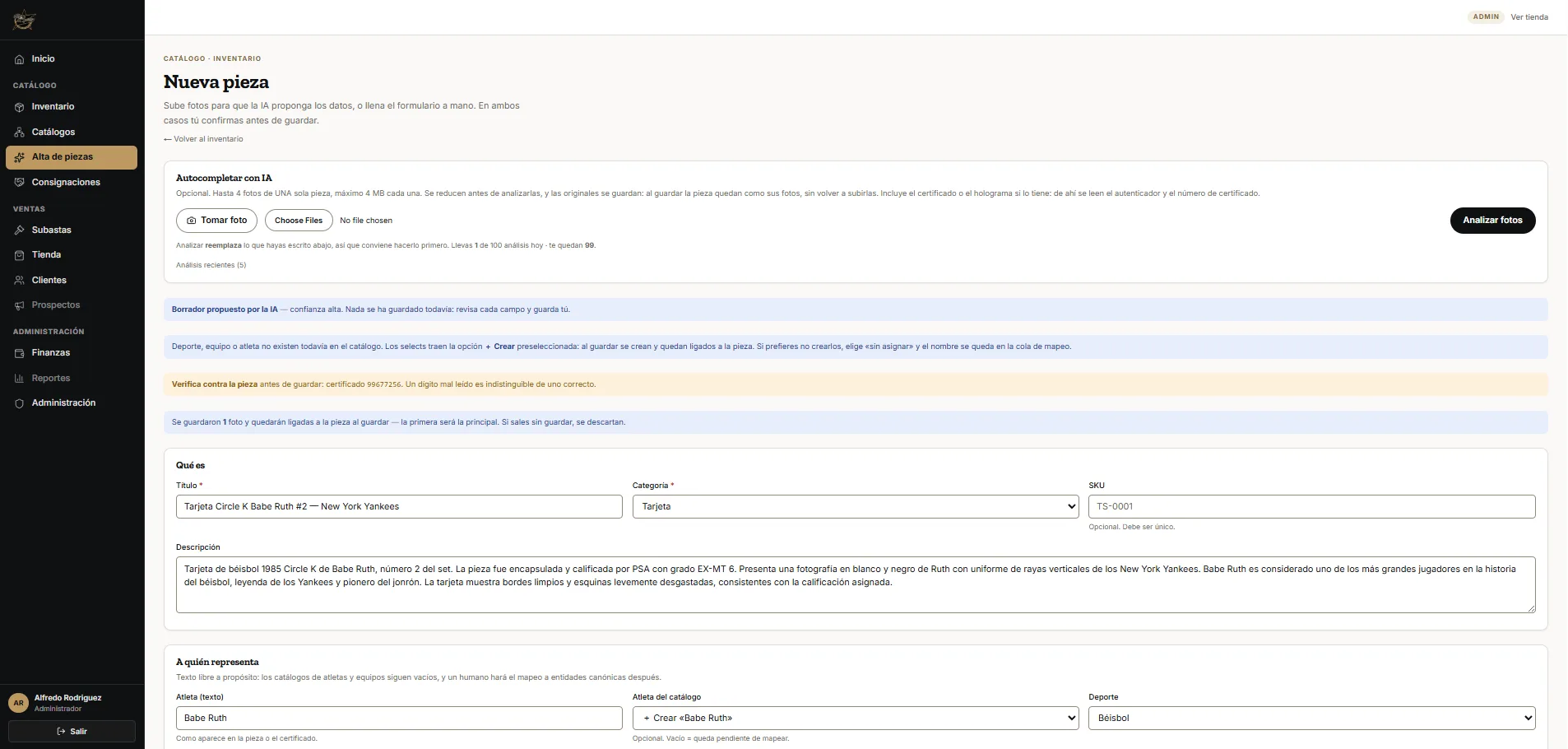Viewport: 1568px width, 749px height.
Task: Click the Administración shield icon
Action: [19, 403]
